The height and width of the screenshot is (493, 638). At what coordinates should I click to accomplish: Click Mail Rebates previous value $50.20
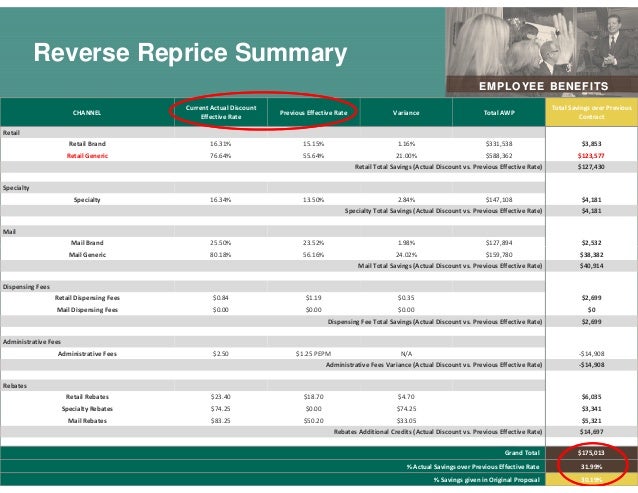pyautogui.click(x=313, y=421)
